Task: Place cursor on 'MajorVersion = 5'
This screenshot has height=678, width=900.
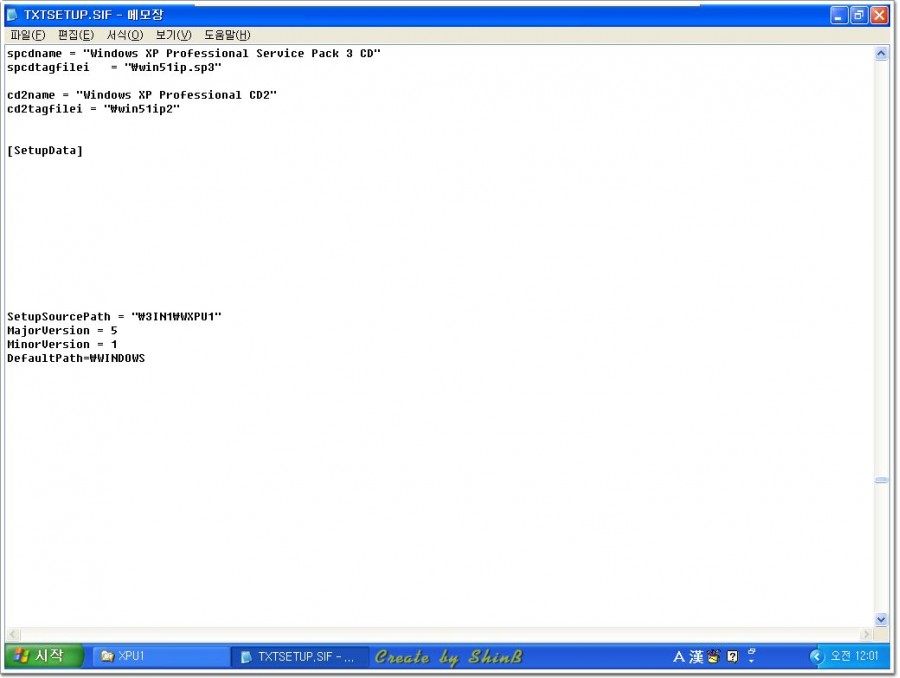Action: [x=62, y=330]
